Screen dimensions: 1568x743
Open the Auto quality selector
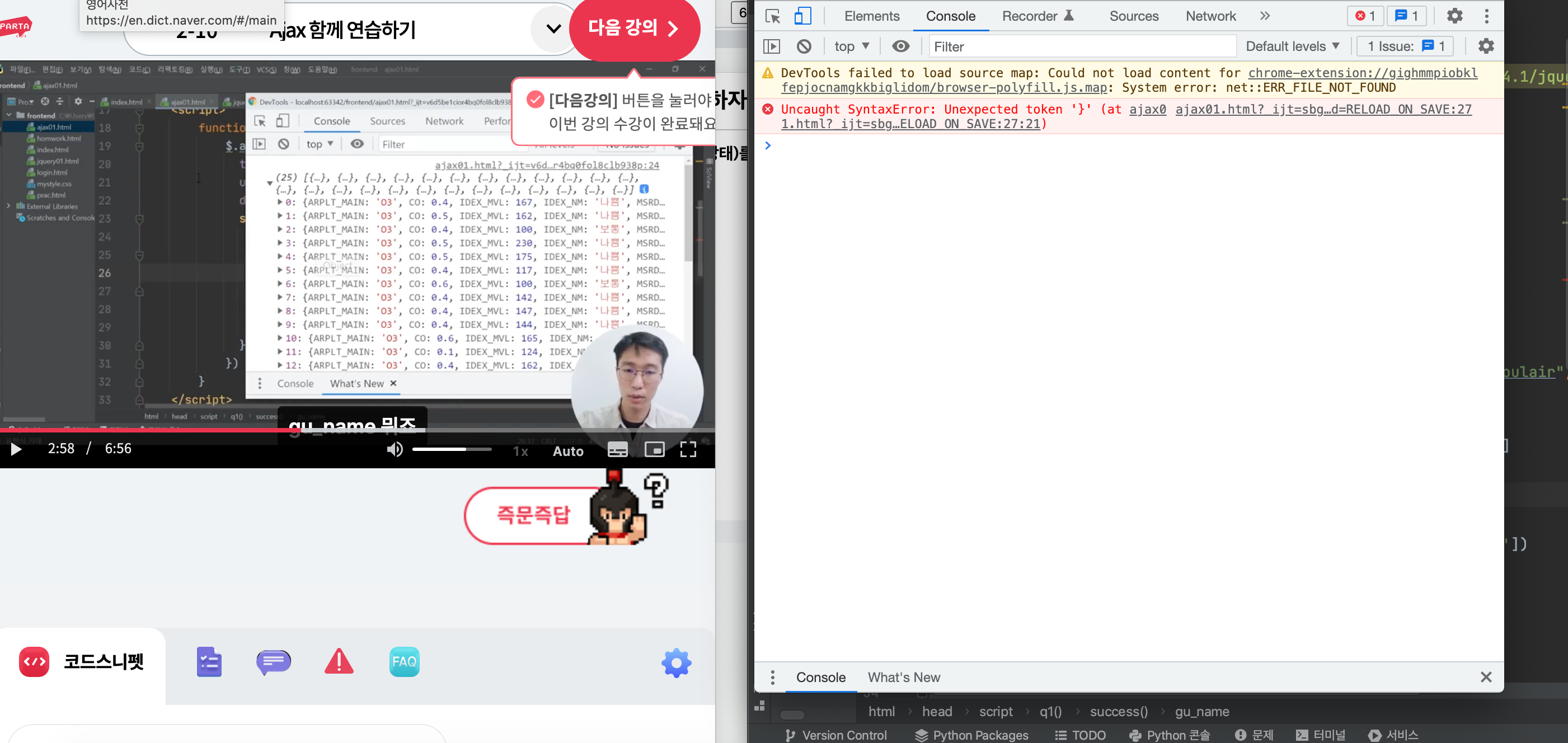567,451
